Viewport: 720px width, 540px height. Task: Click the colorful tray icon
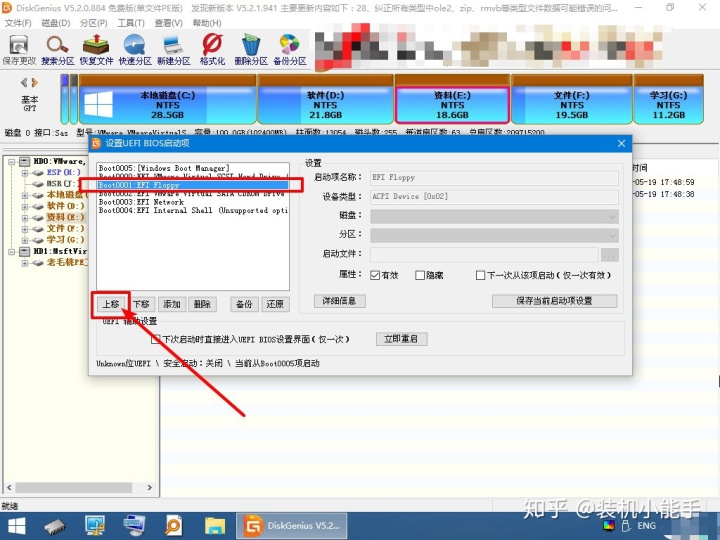pos(609,526)
